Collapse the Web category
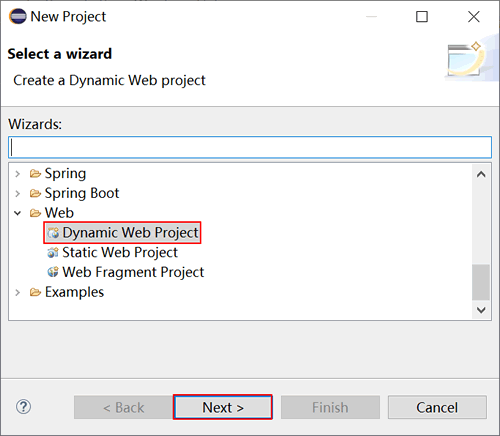Viewport: 500px width, 436px height. pos(18,213)
